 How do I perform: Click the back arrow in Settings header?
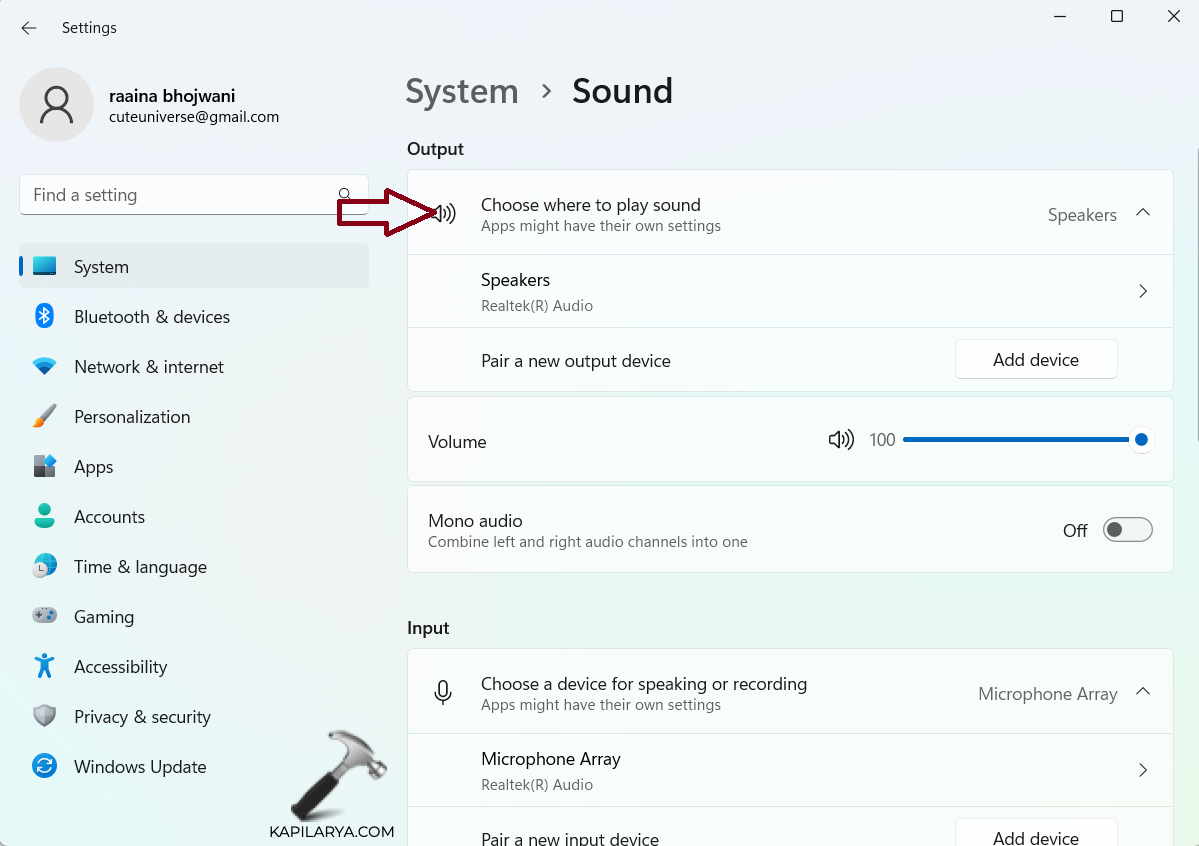pos(28,28)
